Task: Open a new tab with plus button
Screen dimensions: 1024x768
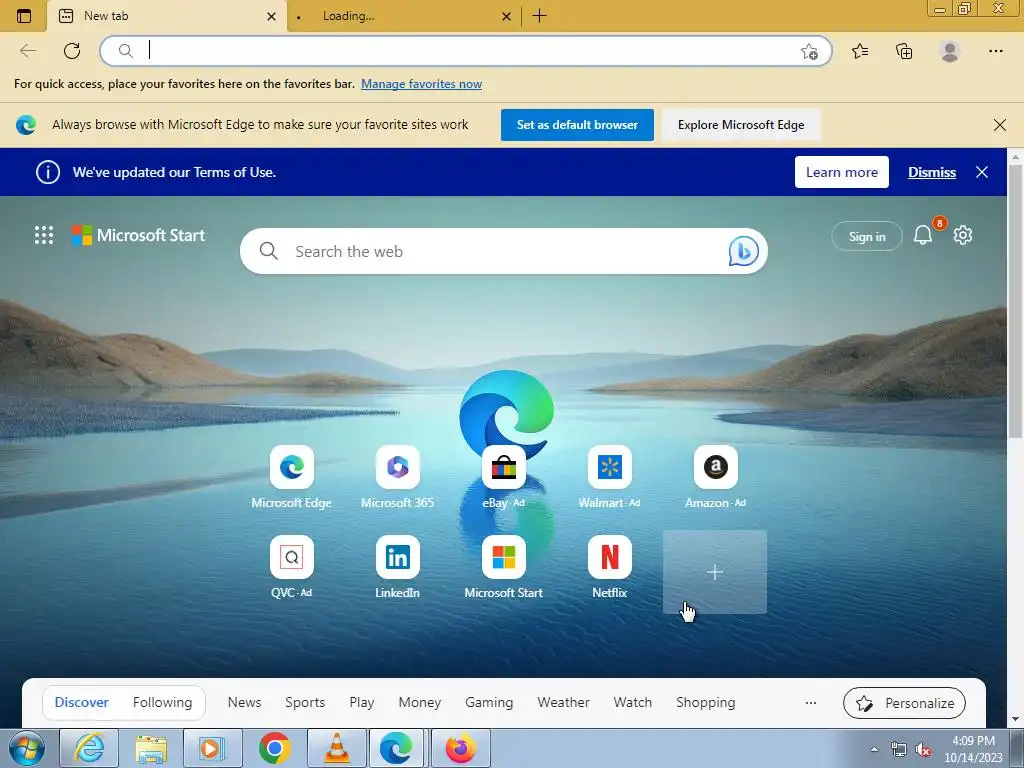Action: 539,16
